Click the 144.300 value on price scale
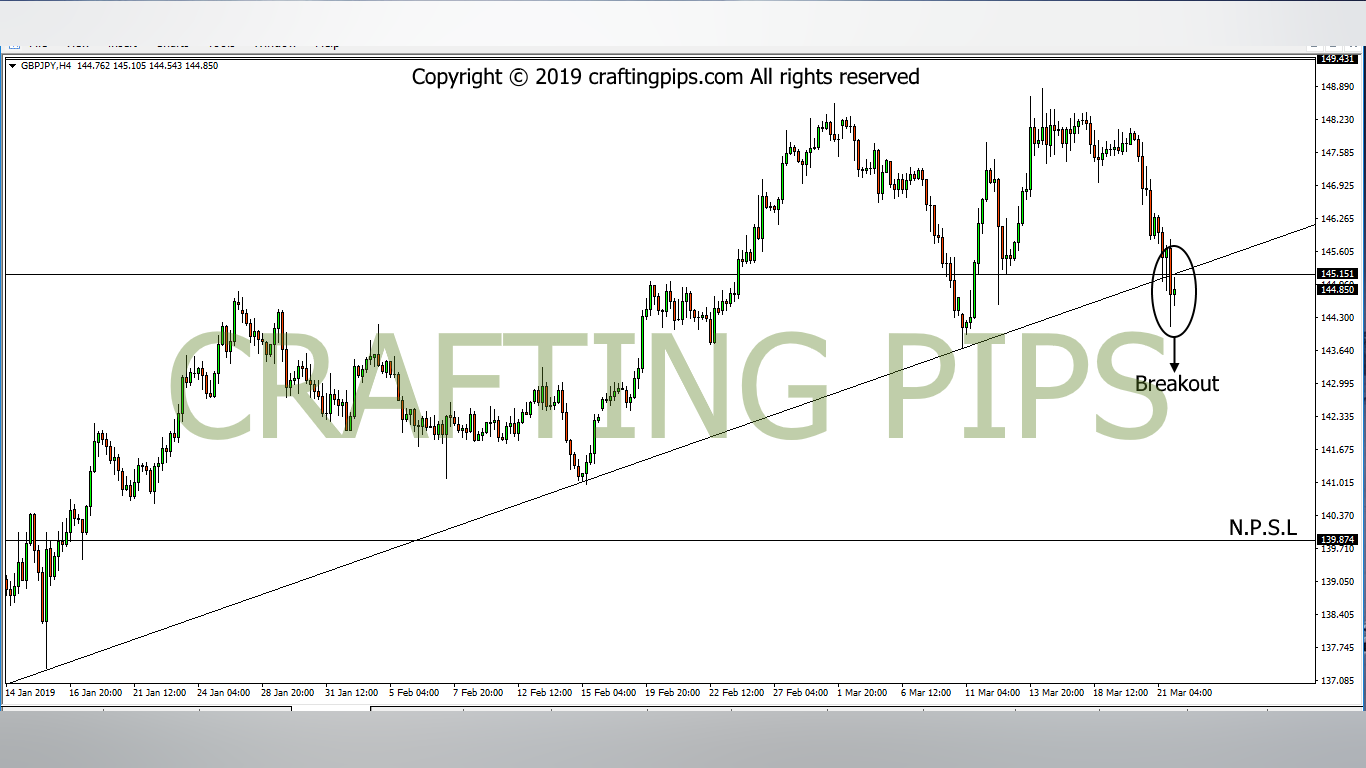The height and width of the screenshot is (768, 1366). point(1338,318)
